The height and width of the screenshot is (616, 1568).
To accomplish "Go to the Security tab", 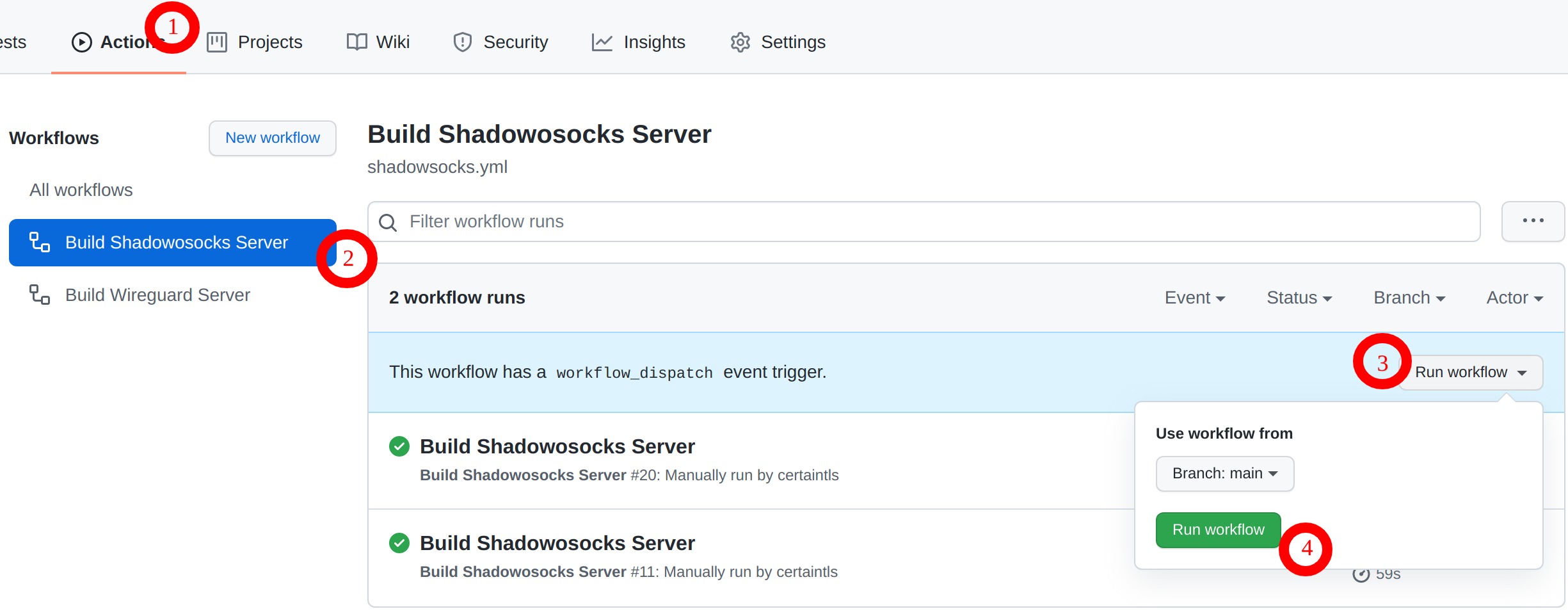I will 500,42.
